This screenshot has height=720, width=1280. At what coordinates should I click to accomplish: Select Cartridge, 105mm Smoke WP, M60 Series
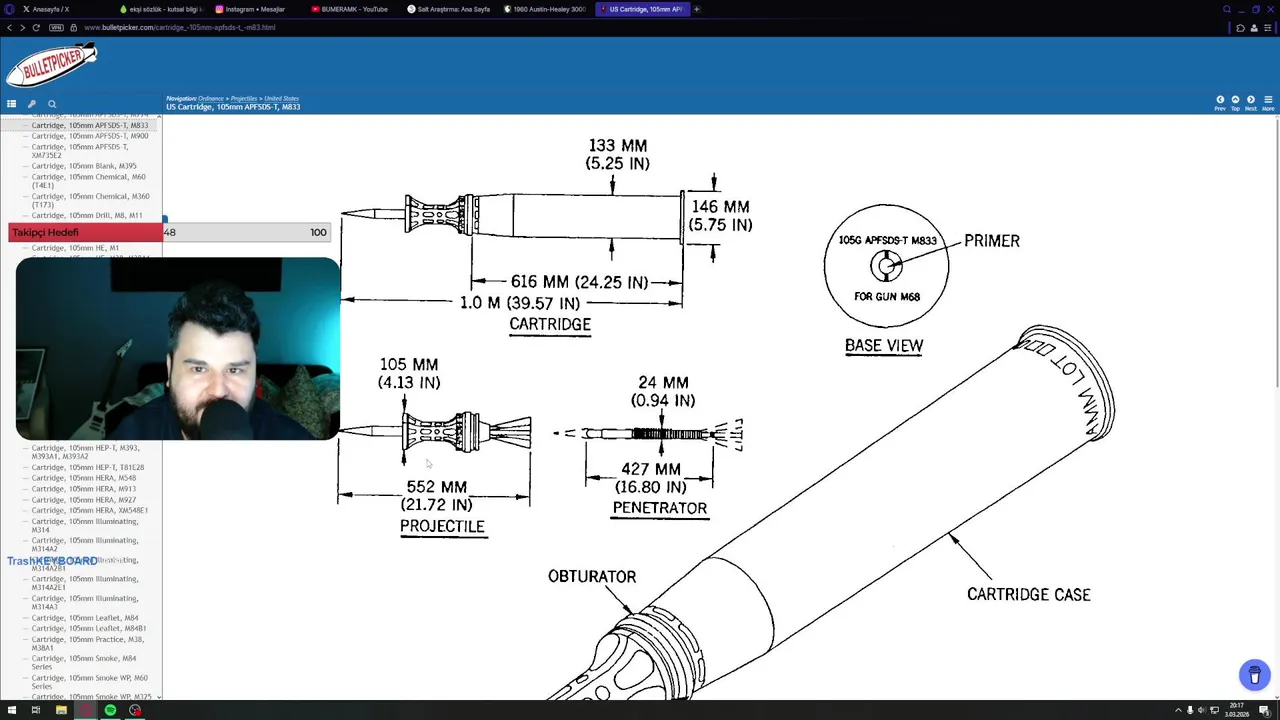click(x=90, y=682)
